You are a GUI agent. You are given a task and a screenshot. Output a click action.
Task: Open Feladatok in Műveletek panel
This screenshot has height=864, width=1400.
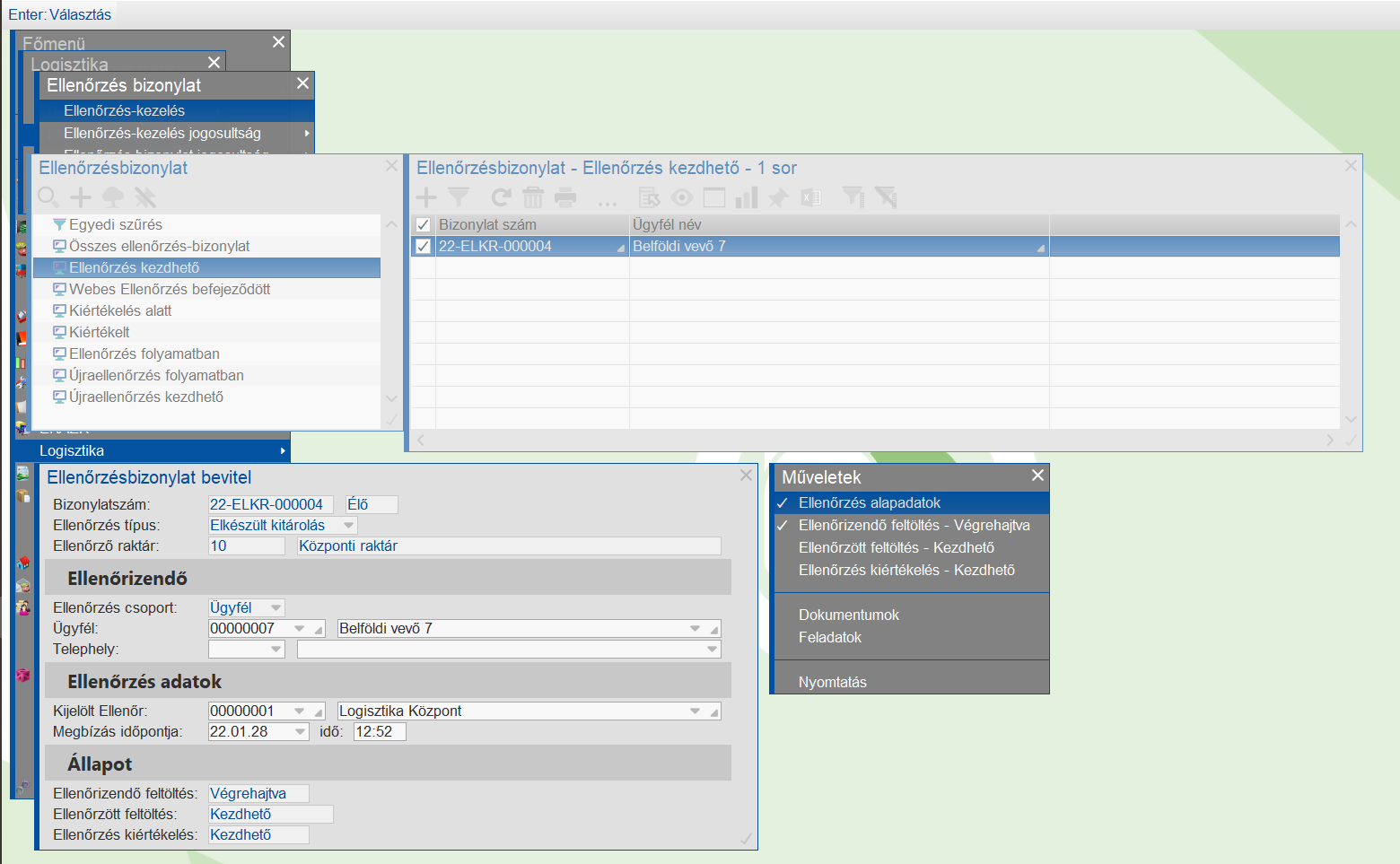912,637
